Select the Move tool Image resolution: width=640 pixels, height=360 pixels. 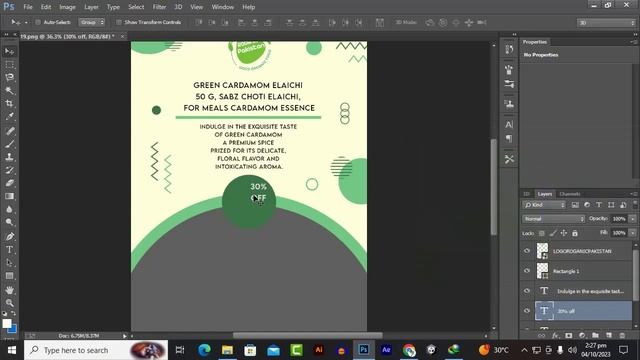pos(9,51)
